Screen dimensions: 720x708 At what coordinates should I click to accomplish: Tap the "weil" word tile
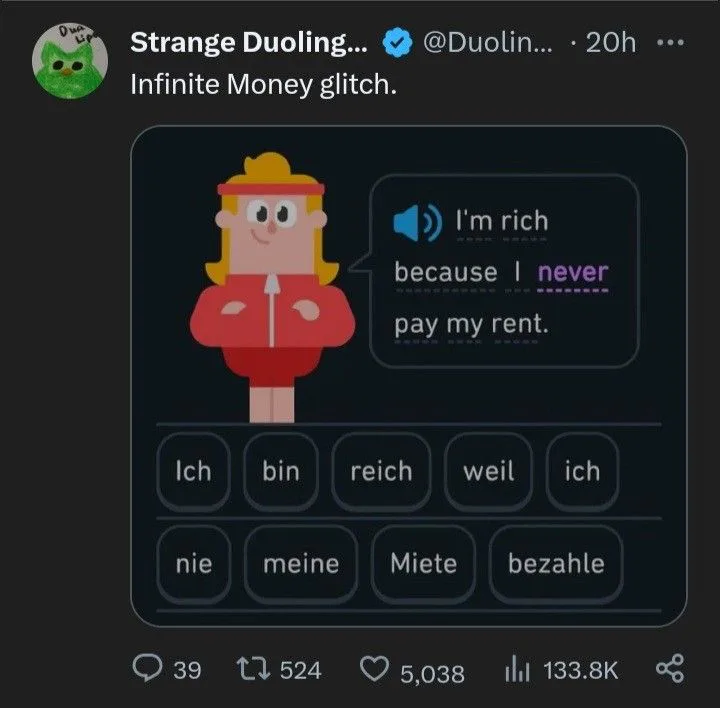tap(489, 471)
